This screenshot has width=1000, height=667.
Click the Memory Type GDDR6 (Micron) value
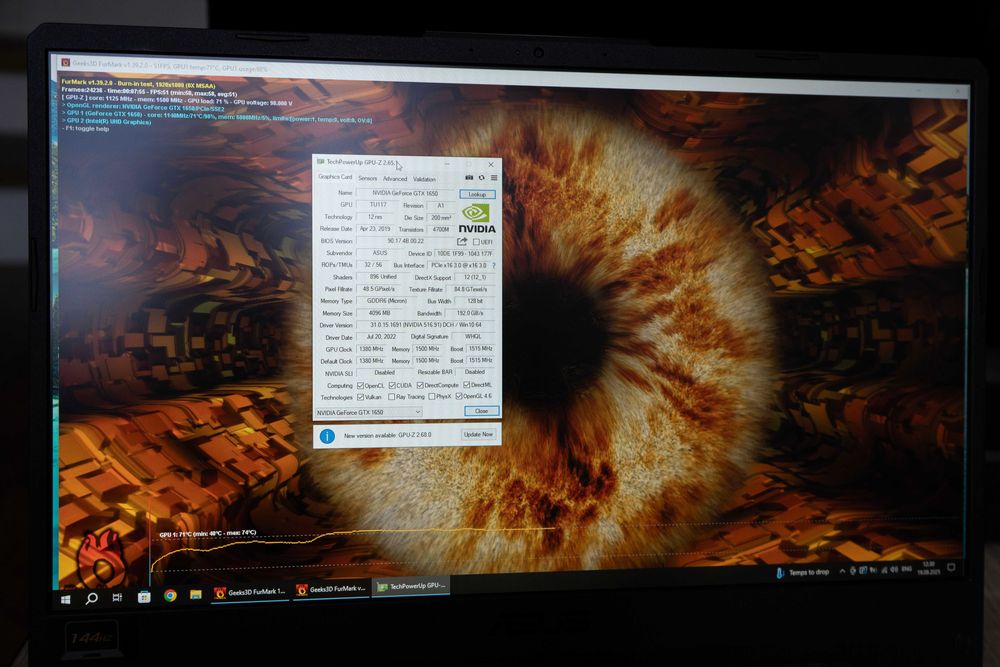386,301
